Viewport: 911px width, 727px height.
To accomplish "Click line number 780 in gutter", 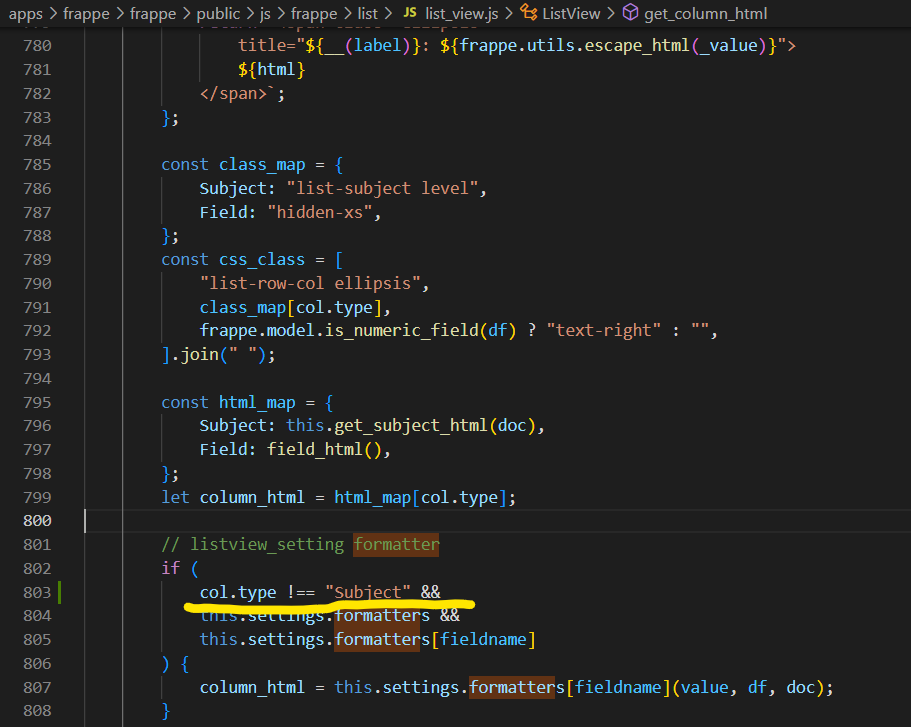I will point(37,46).
